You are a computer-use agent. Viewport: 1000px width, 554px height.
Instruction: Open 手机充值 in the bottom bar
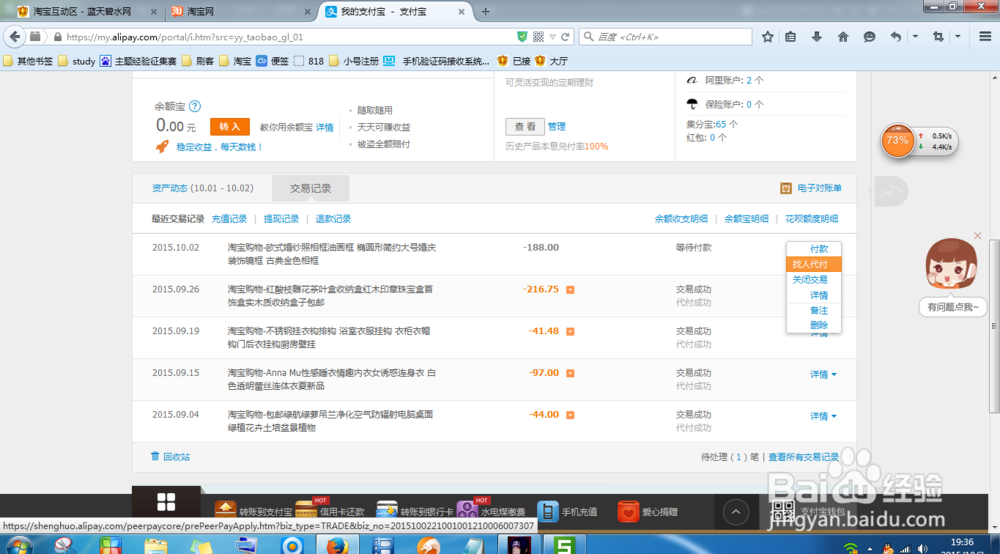click(568, 511)
